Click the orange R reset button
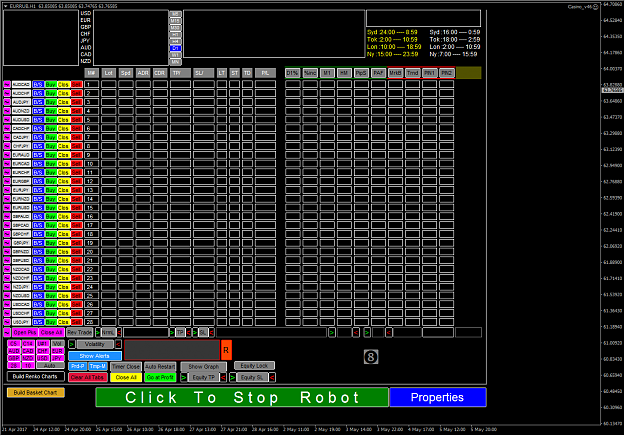 click(x=226, y=350)
